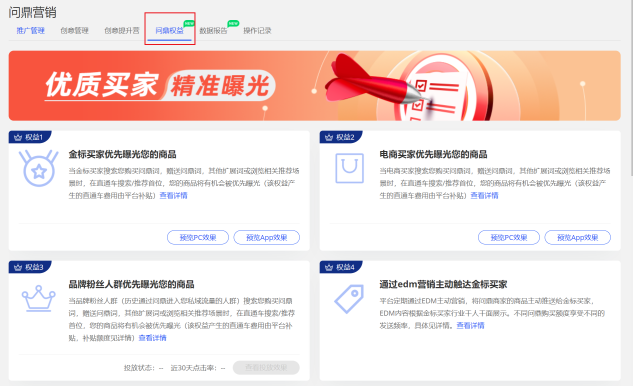Click NEW badge on 数据报告 tab
The height and width of the screenshot is (386, 633).
[x=233, y=23]
